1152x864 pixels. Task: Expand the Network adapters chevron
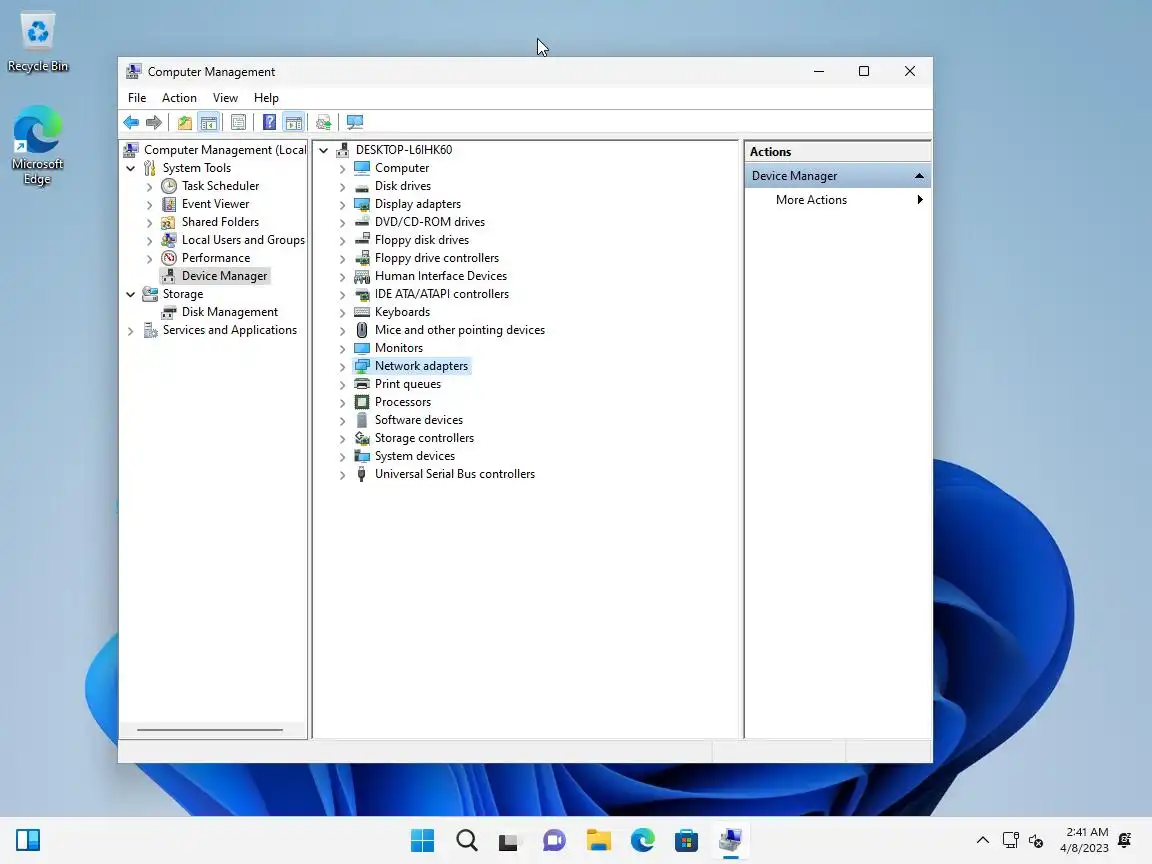pos(342,367)
